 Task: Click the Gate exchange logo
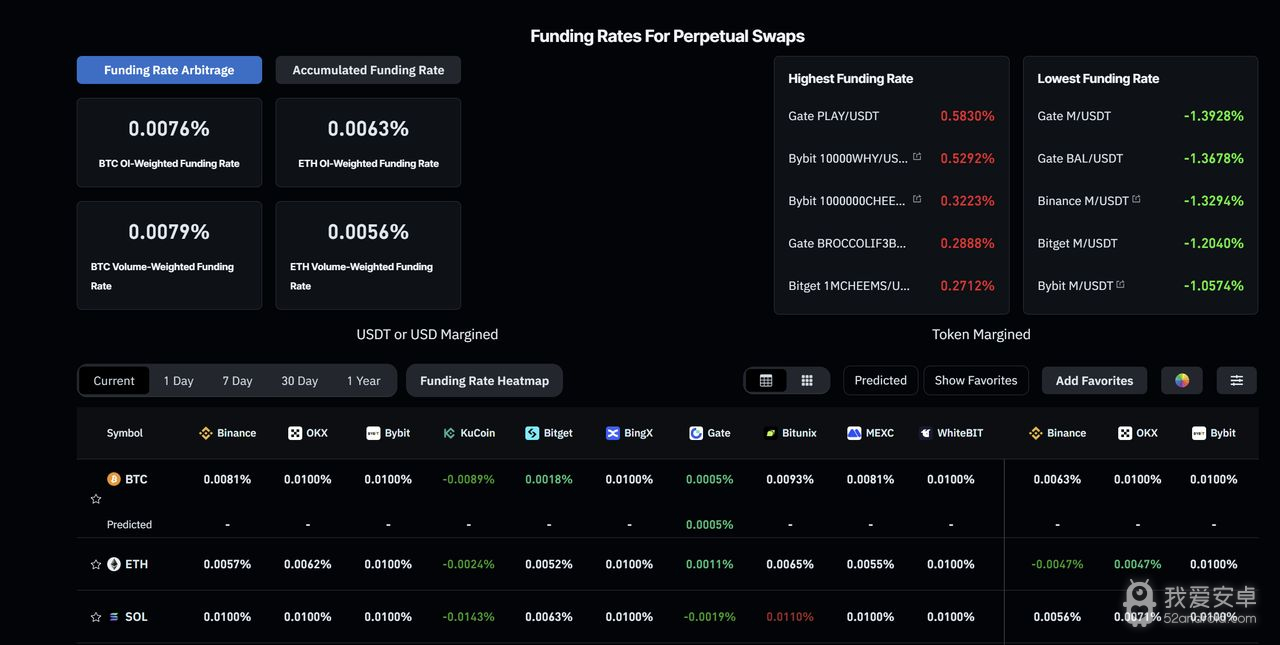coord(696,433)
